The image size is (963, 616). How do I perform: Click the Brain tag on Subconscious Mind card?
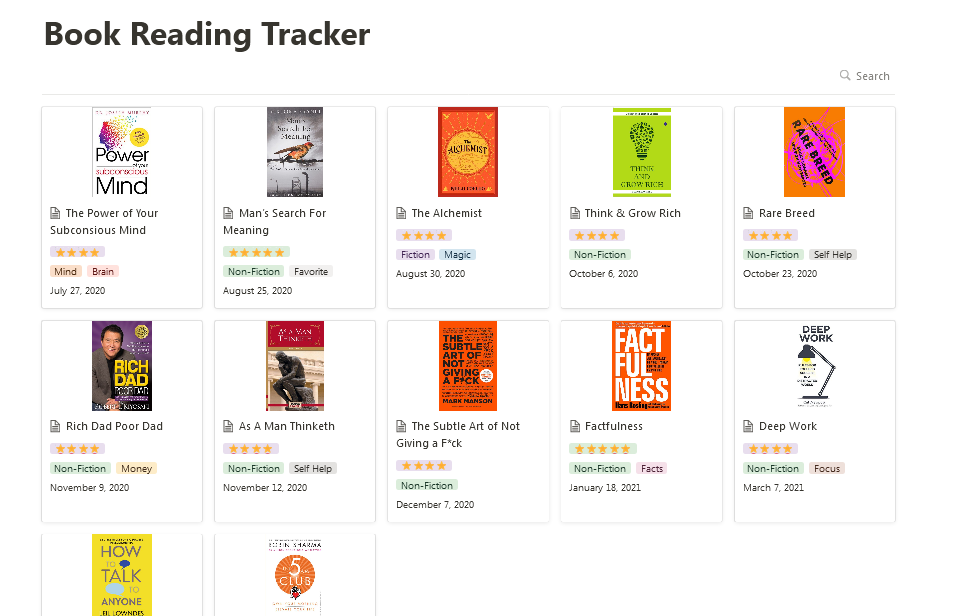point(103,271)
